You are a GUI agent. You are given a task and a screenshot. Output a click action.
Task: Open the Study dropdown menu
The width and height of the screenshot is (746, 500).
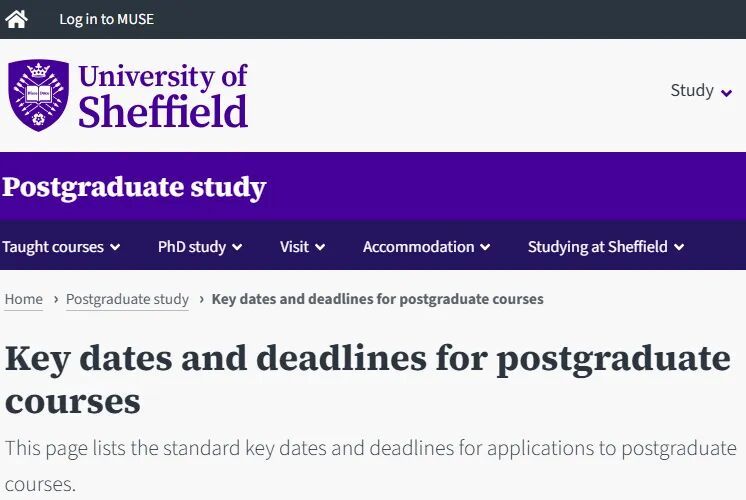coord(692,91)
